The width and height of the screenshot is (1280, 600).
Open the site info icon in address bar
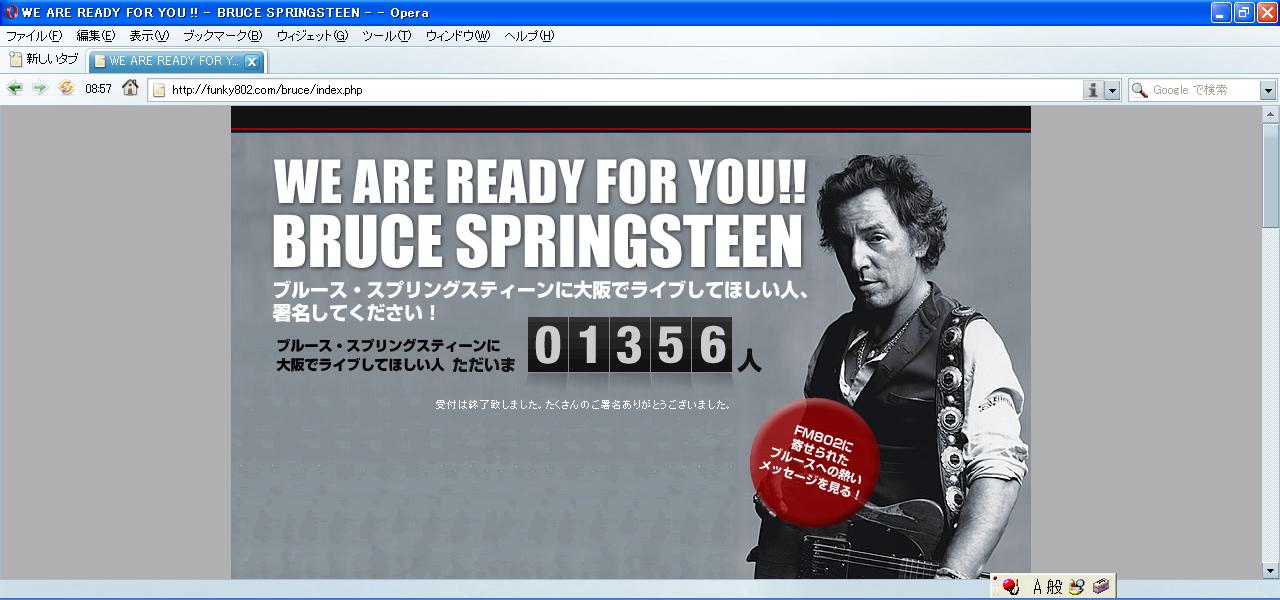1093,90
